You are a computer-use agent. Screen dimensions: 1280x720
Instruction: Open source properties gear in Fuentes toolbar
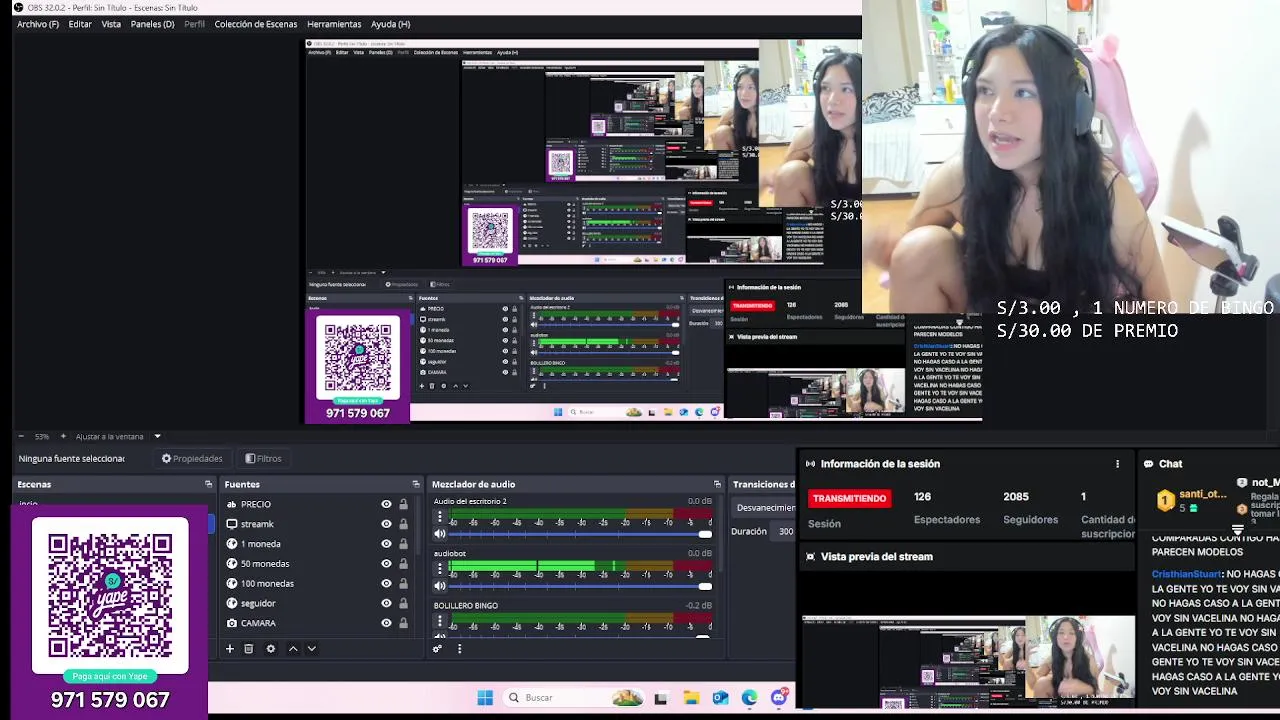(x=270, y=649)
